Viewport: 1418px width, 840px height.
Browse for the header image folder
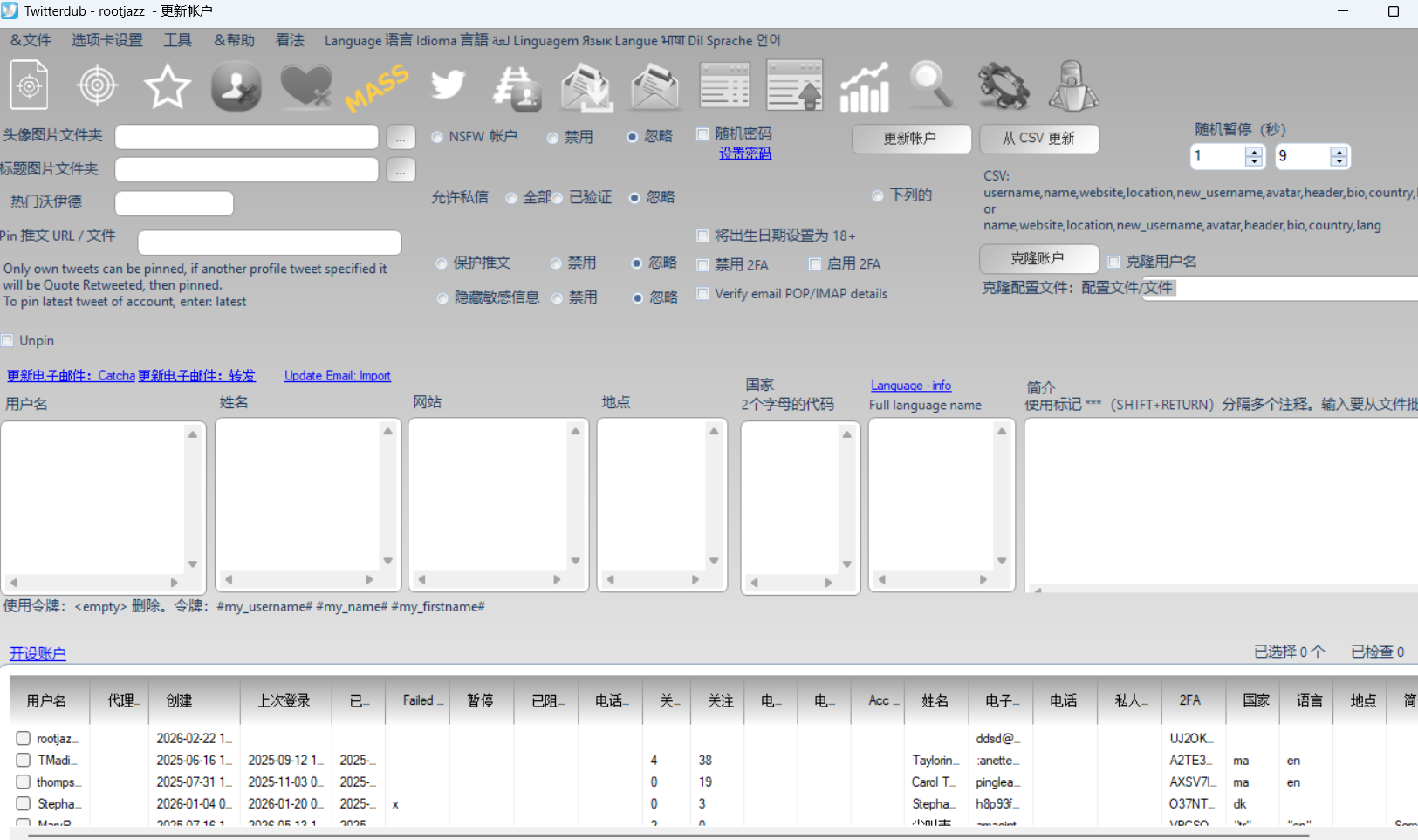tap(401, 170)
